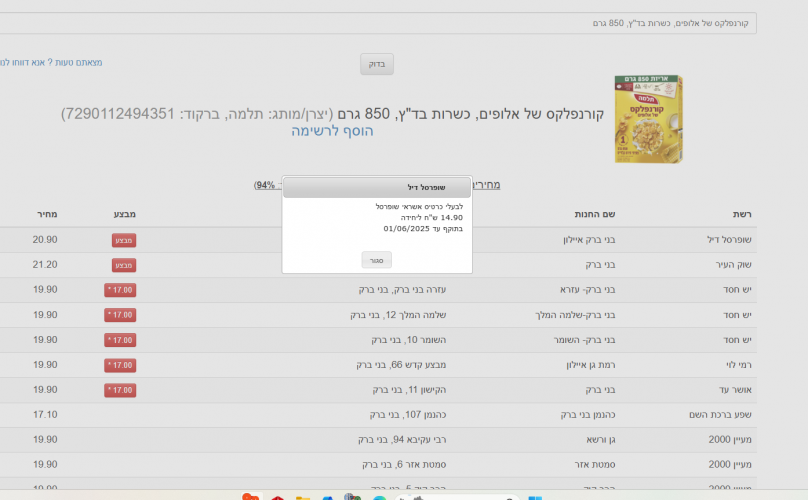Click the הוסף לרשימה link

(x=332, y=131)
